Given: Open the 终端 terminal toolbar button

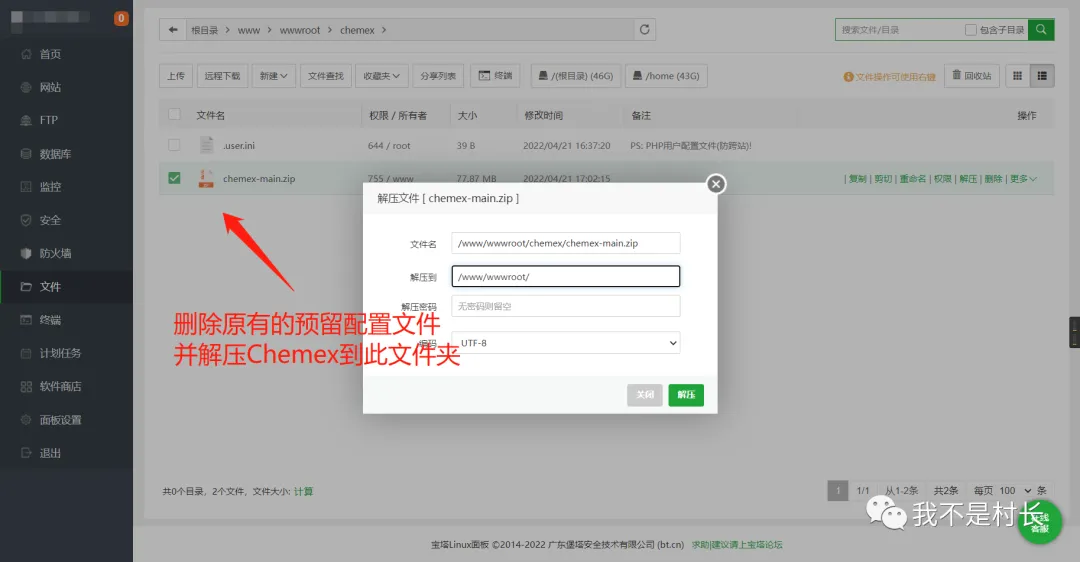Looking at the screenshot, I should point(495,75).
